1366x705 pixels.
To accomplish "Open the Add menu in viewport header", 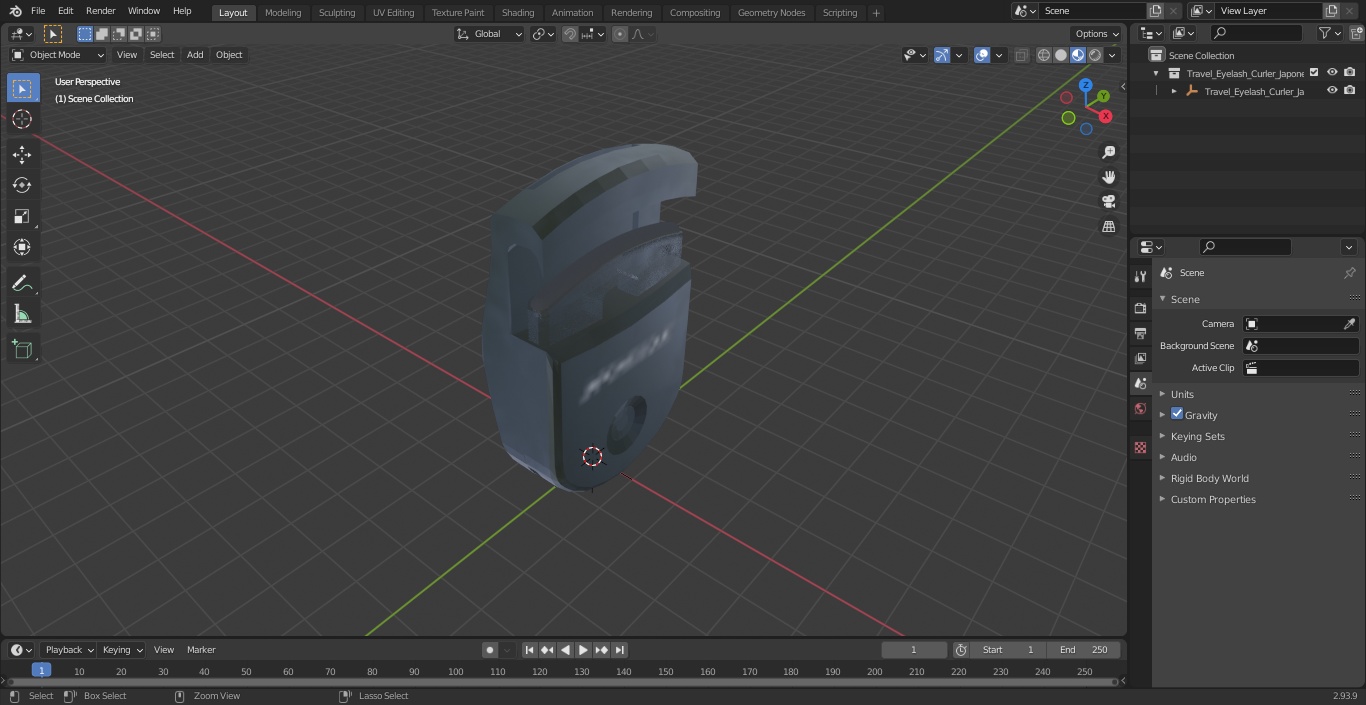I will click(195, 55).
